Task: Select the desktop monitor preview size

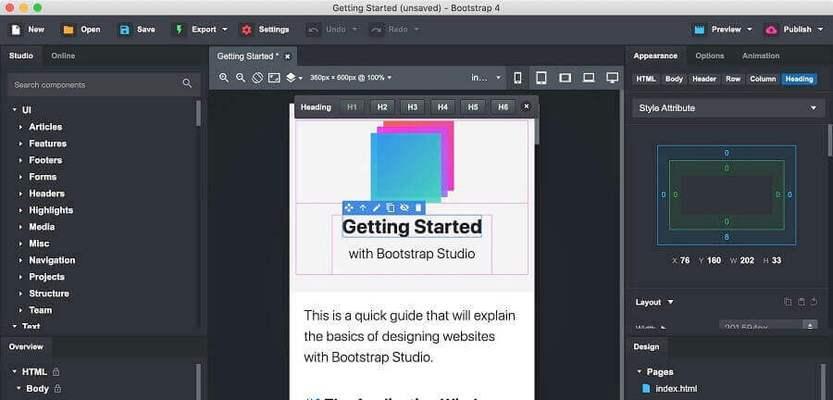Action: 612,78
